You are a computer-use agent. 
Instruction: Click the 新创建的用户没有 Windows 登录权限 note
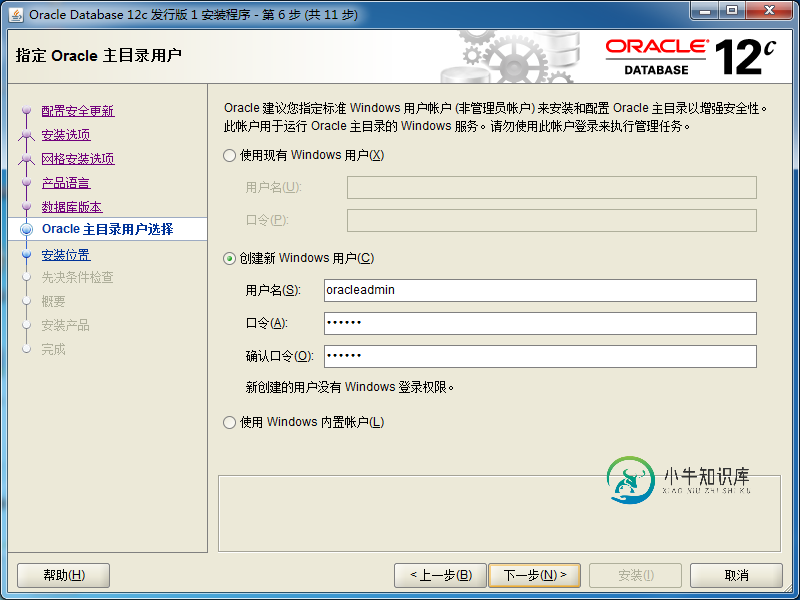pos(349,387)
